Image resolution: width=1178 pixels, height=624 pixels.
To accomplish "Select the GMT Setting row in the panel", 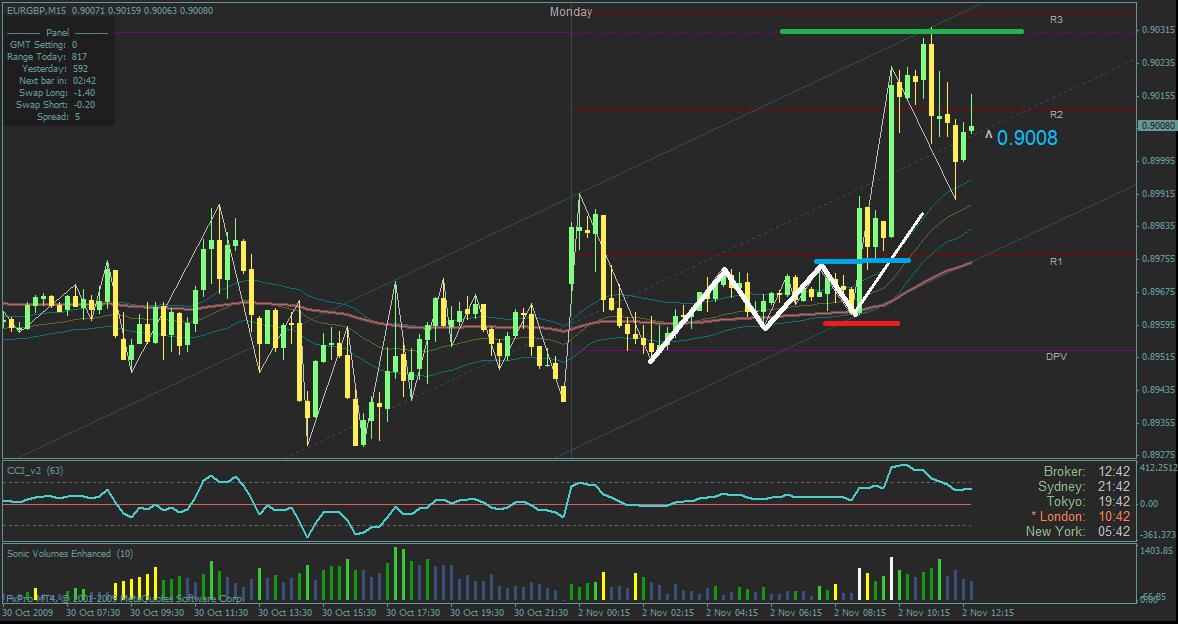I will pyautogui.click(x=43, y=45).
